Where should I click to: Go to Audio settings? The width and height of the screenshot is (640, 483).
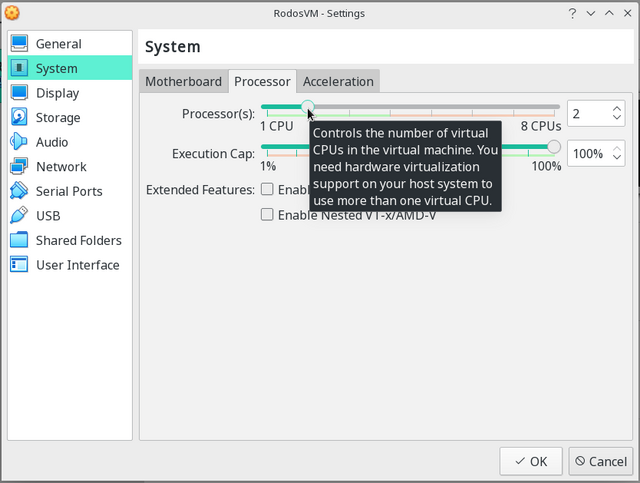tap(52, 142)
